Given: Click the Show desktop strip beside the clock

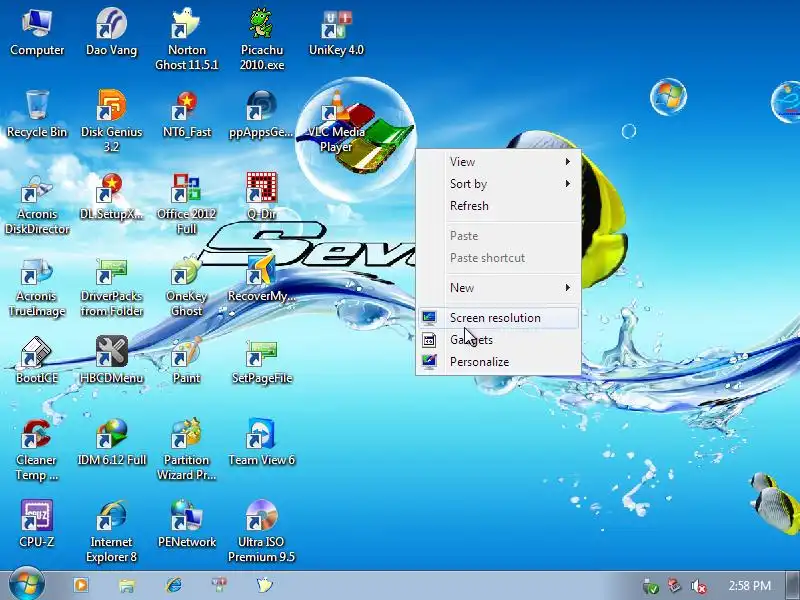Looking at the screenshot, I should (x=793, y=585).
